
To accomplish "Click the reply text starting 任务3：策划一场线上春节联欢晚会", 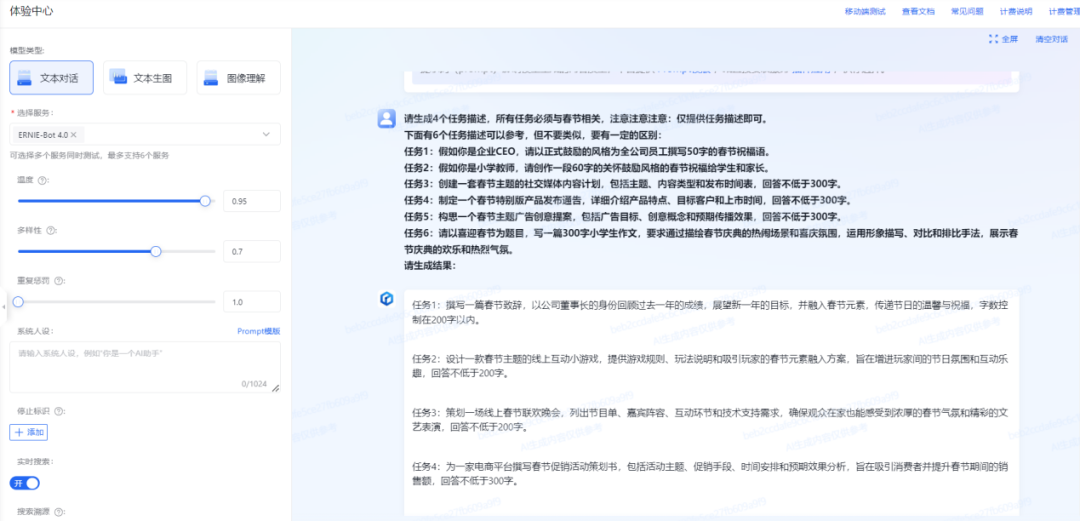I will click(x=710, y=420).
